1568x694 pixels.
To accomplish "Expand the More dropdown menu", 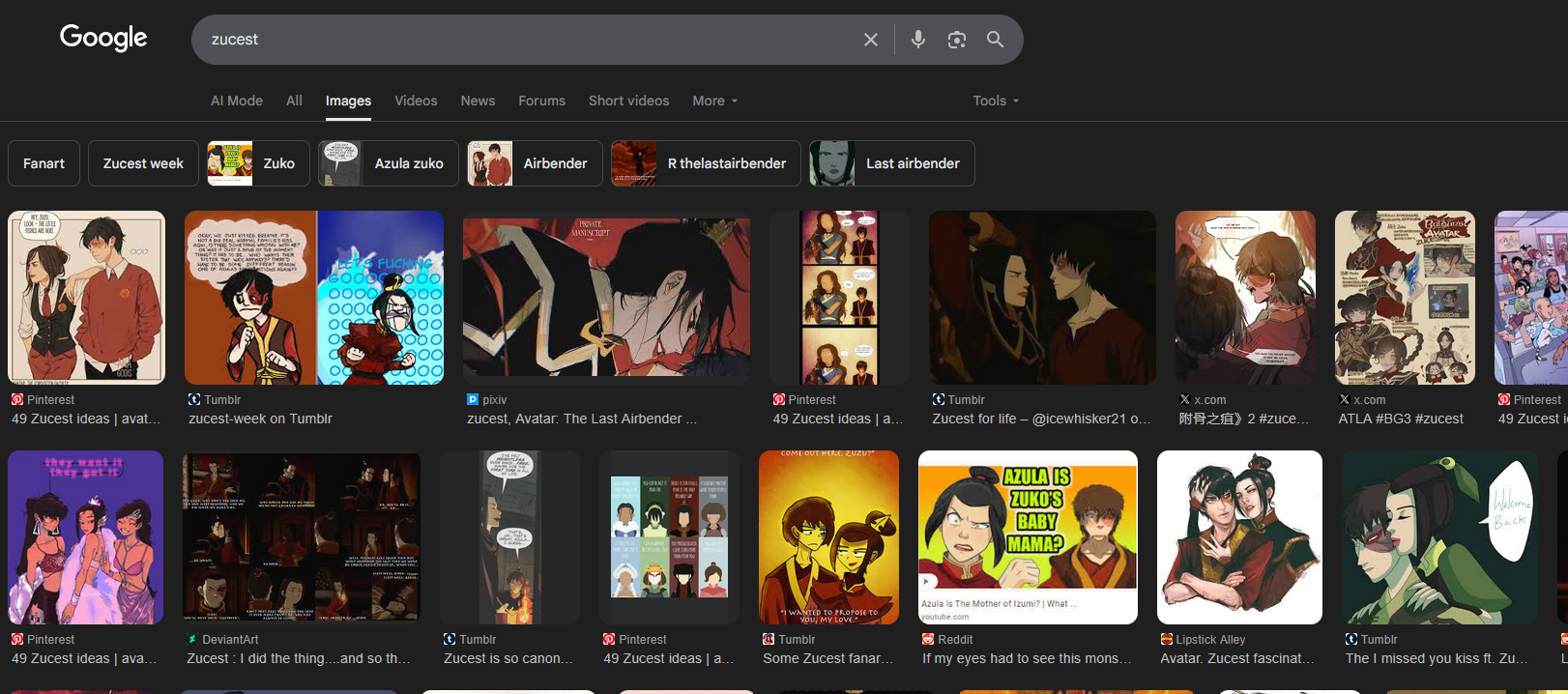I will (715, 101).
